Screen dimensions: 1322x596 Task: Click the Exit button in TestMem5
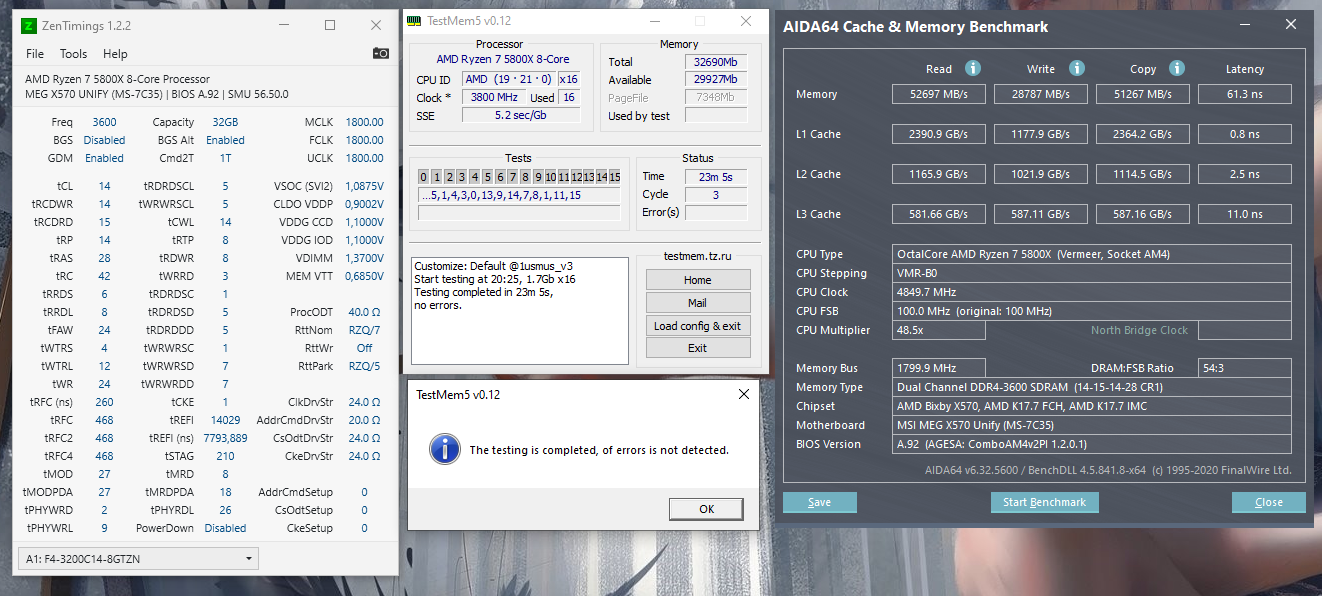coord(698,348)
